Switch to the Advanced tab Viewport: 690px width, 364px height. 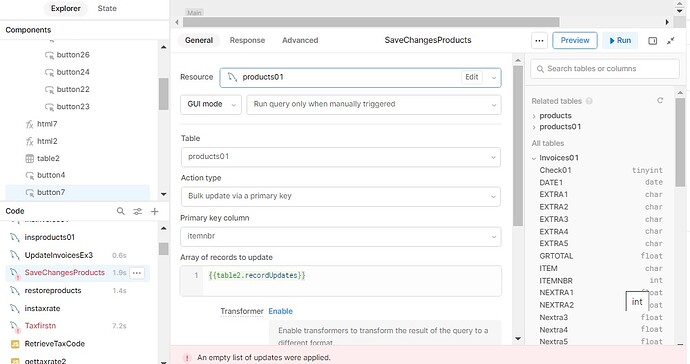coord(300,40)
